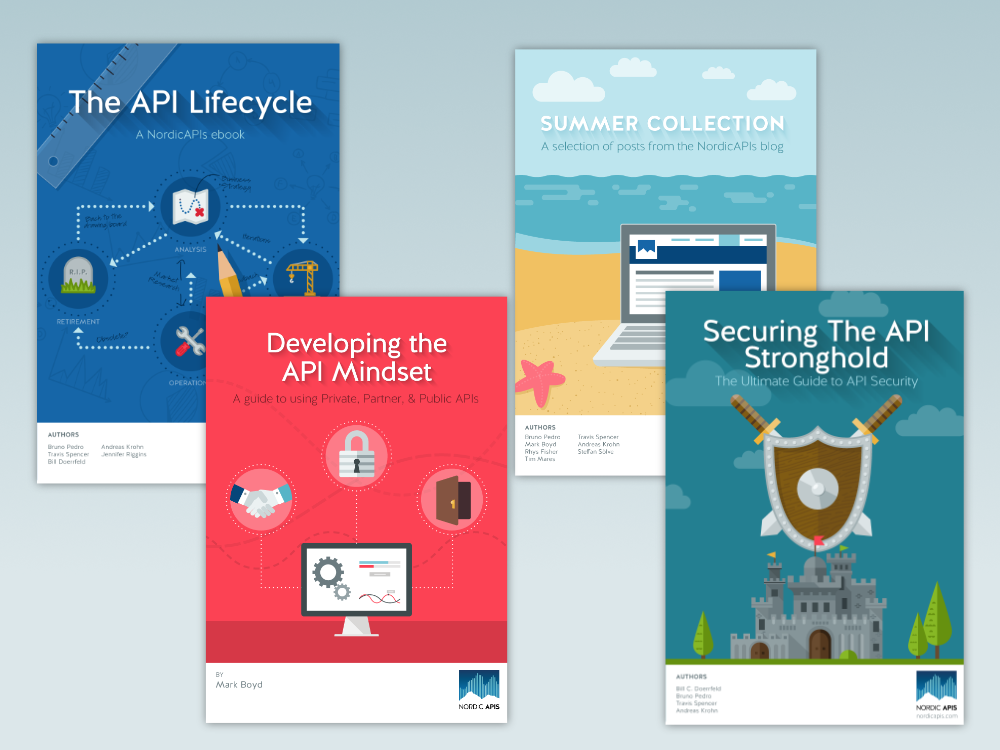Click the shield emblem on the Stronghold cover

(x=817, y=488)
